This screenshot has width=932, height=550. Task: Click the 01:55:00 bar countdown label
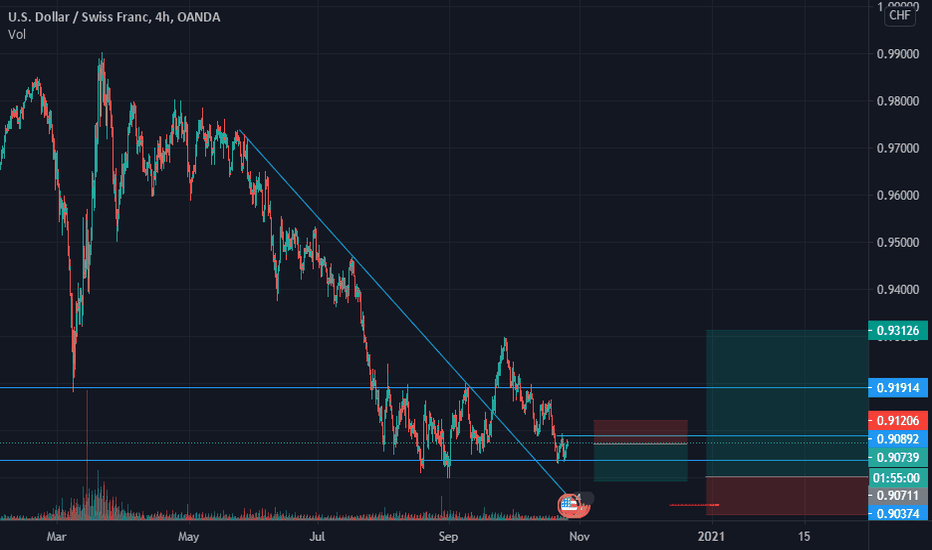[898, 477]
